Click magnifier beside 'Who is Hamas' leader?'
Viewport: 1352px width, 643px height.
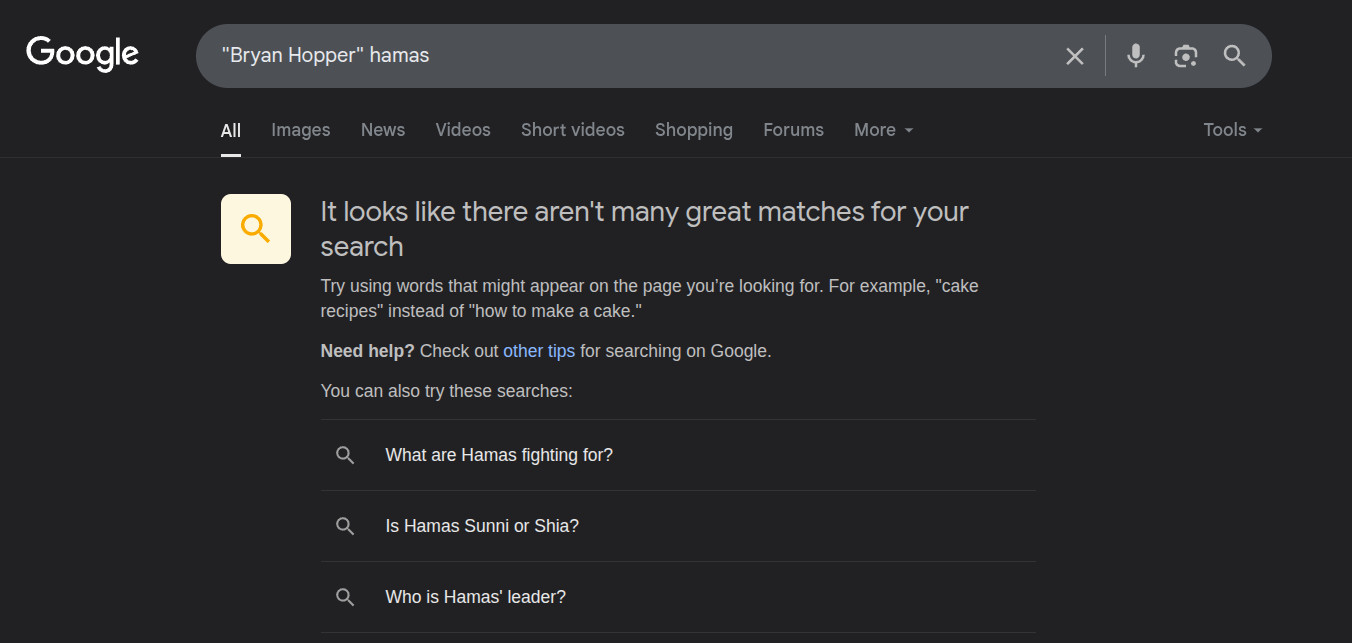click(345, 597)
